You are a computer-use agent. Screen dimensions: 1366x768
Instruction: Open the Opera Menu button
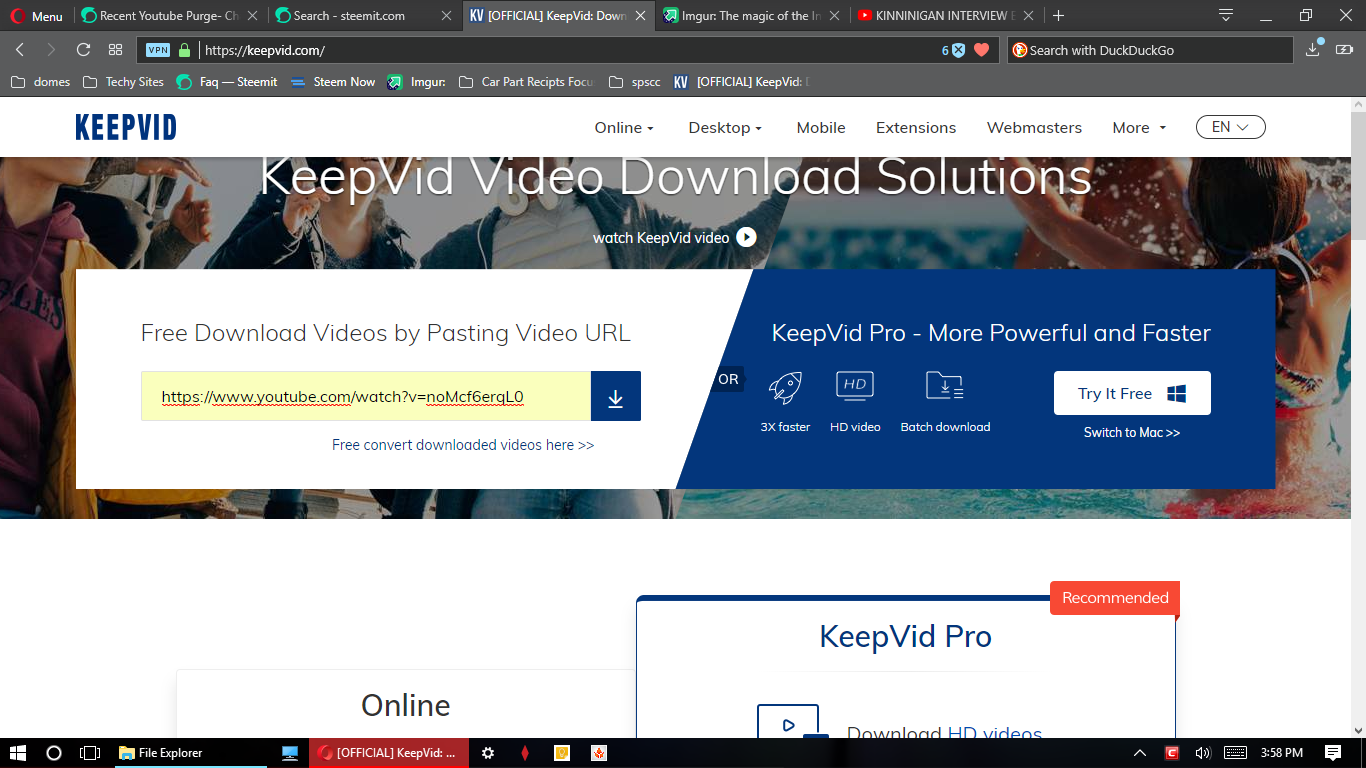coord(37,16)
